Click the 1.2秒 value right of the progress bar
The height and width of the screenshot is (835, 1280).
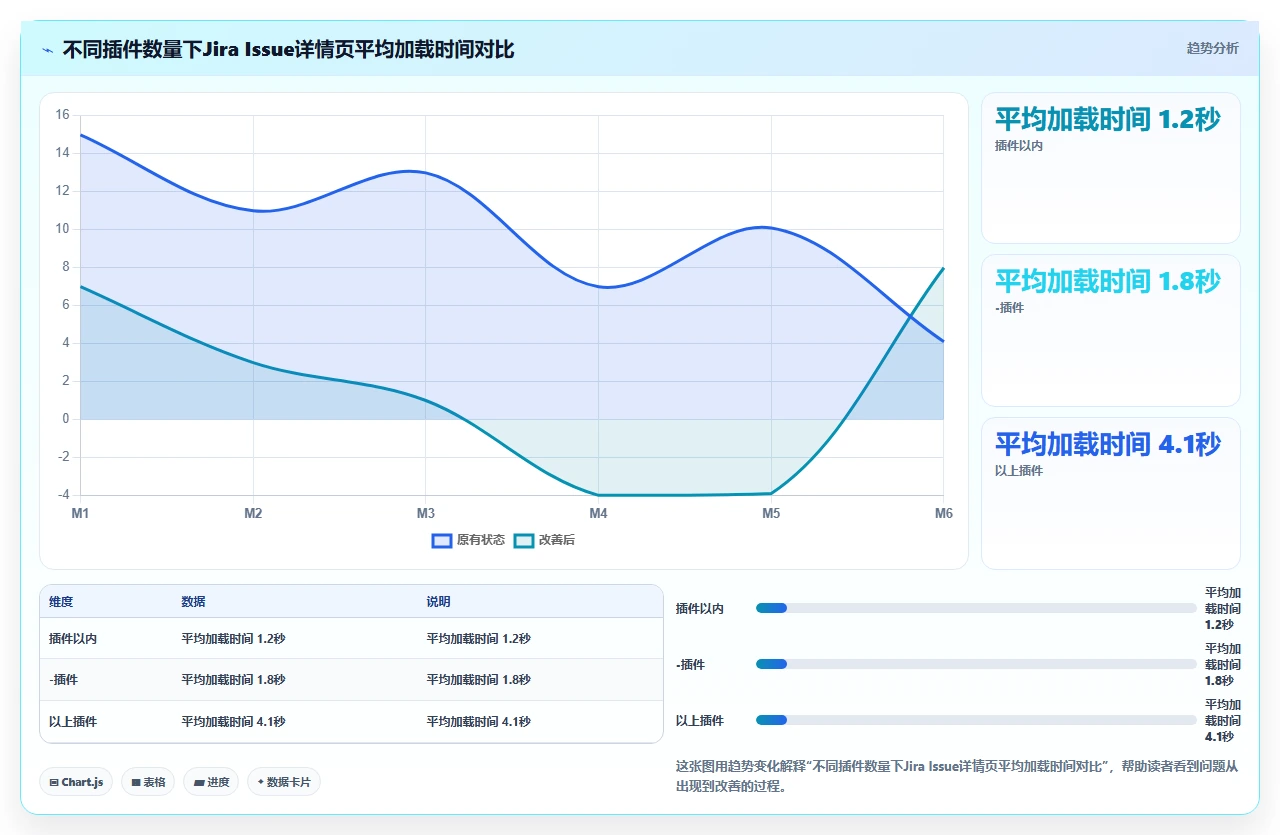(1223, 608)
